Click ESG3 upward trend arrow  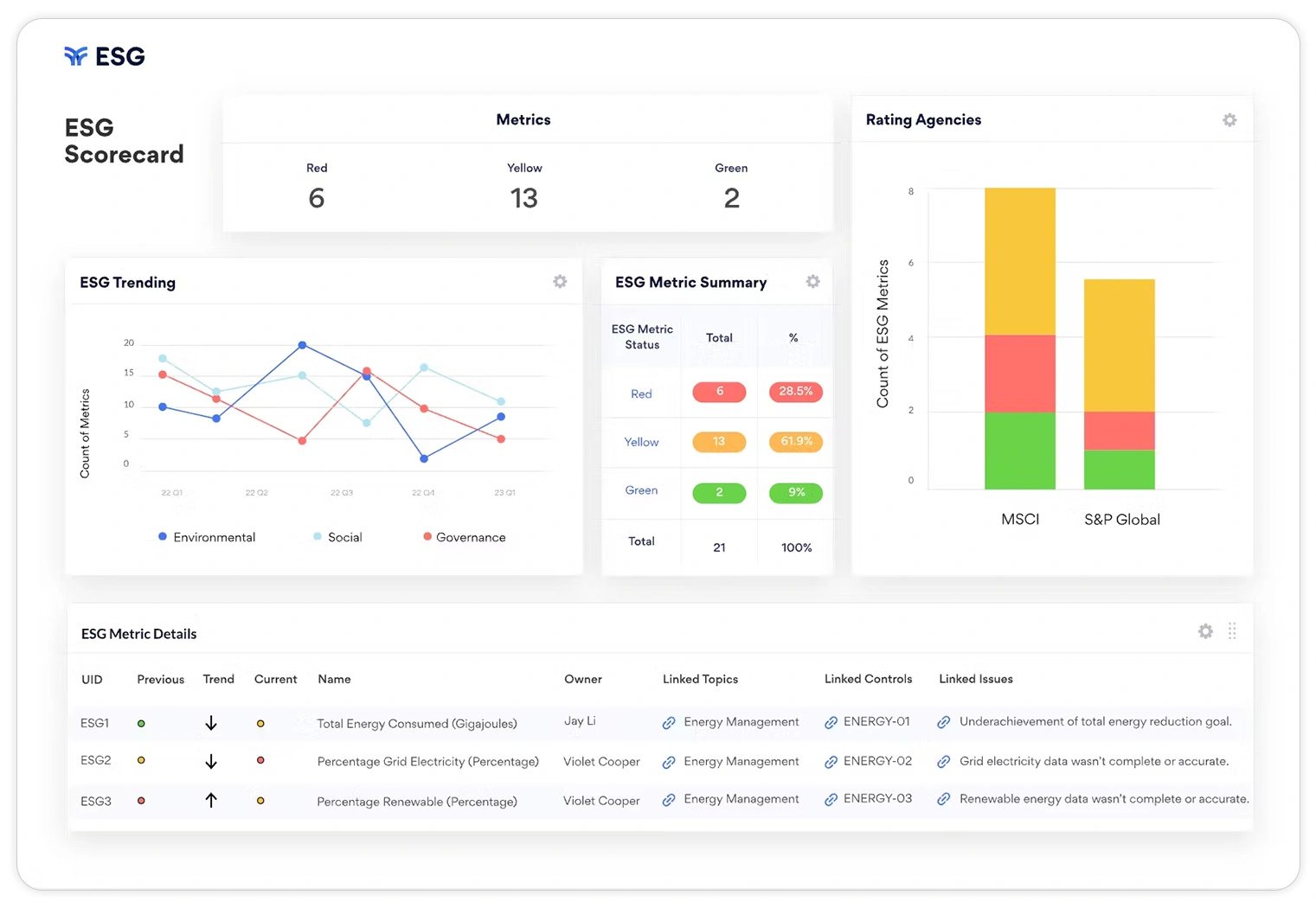point(211,801)
